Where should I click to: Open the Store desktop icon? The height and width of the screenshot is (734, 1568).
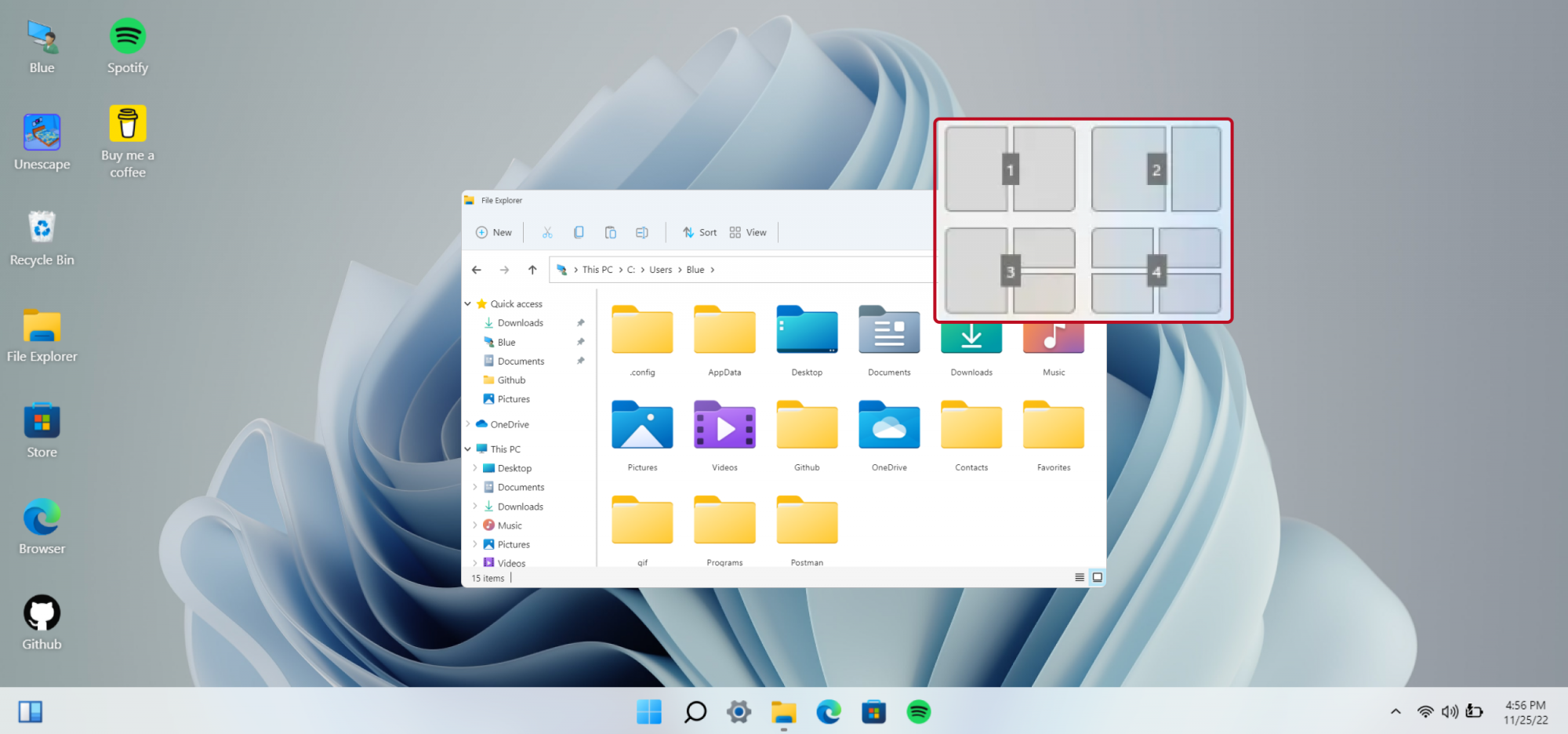[x=42, y=431]
